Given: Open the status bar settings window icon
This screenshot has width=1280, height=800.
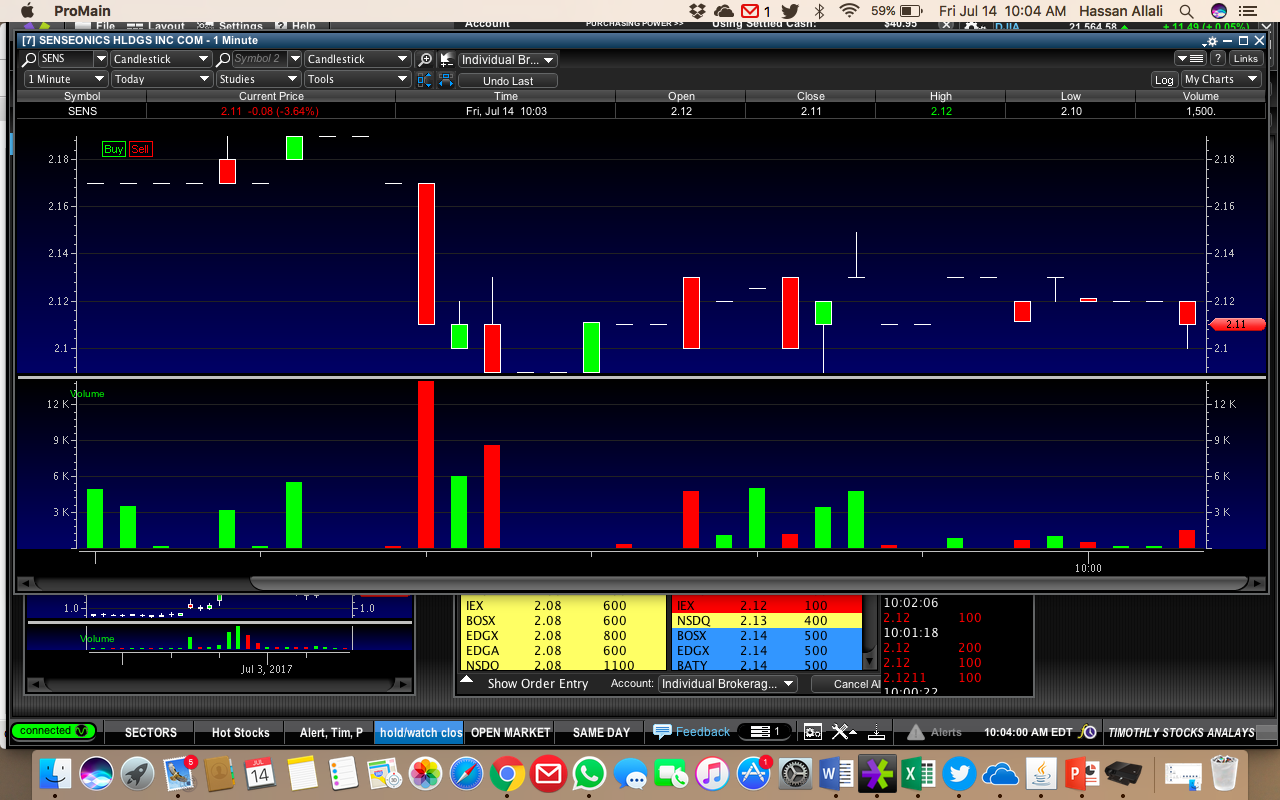Looking at the screenshot, I should [x=813, y=732].
